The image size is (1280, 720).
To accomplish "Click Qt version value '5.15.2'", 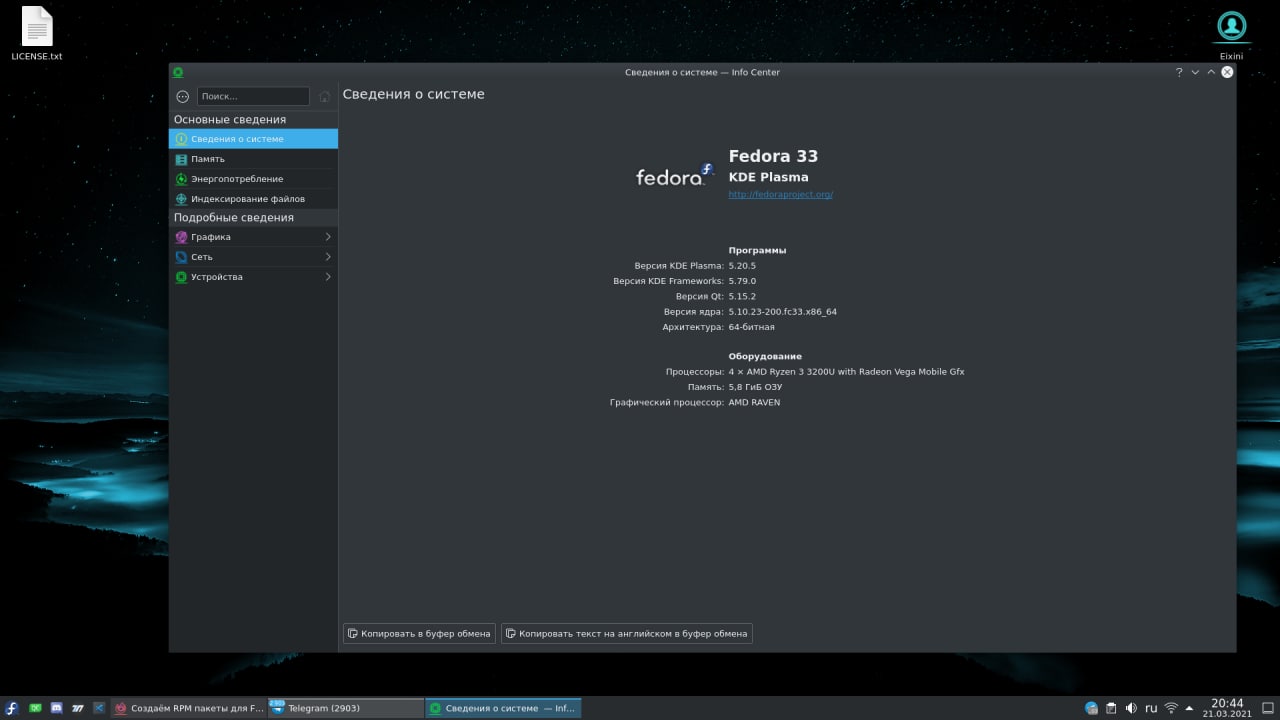I will pos(742,296).
